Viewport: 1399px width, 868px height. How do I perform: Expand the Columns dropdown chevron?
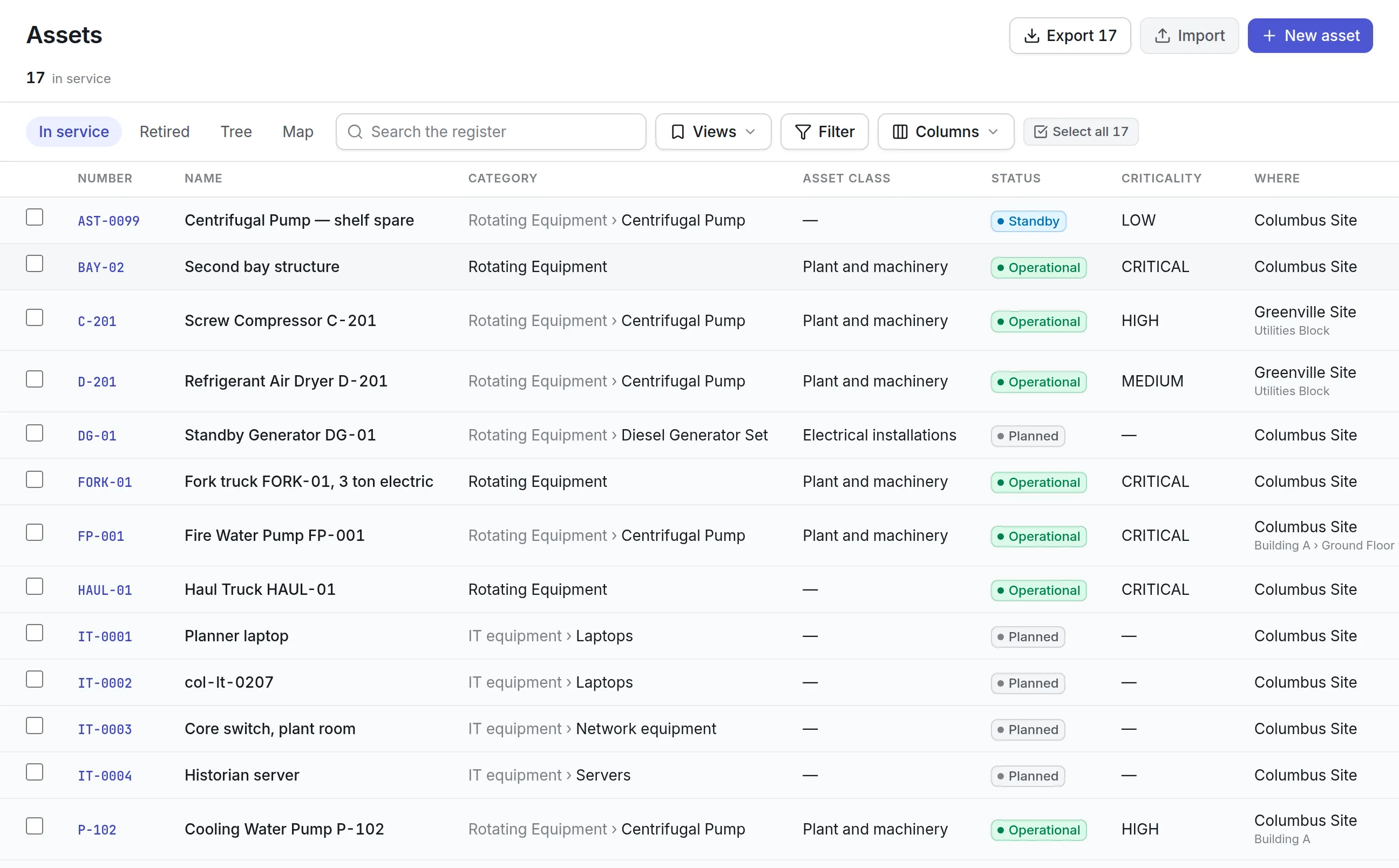coord(993,132)
